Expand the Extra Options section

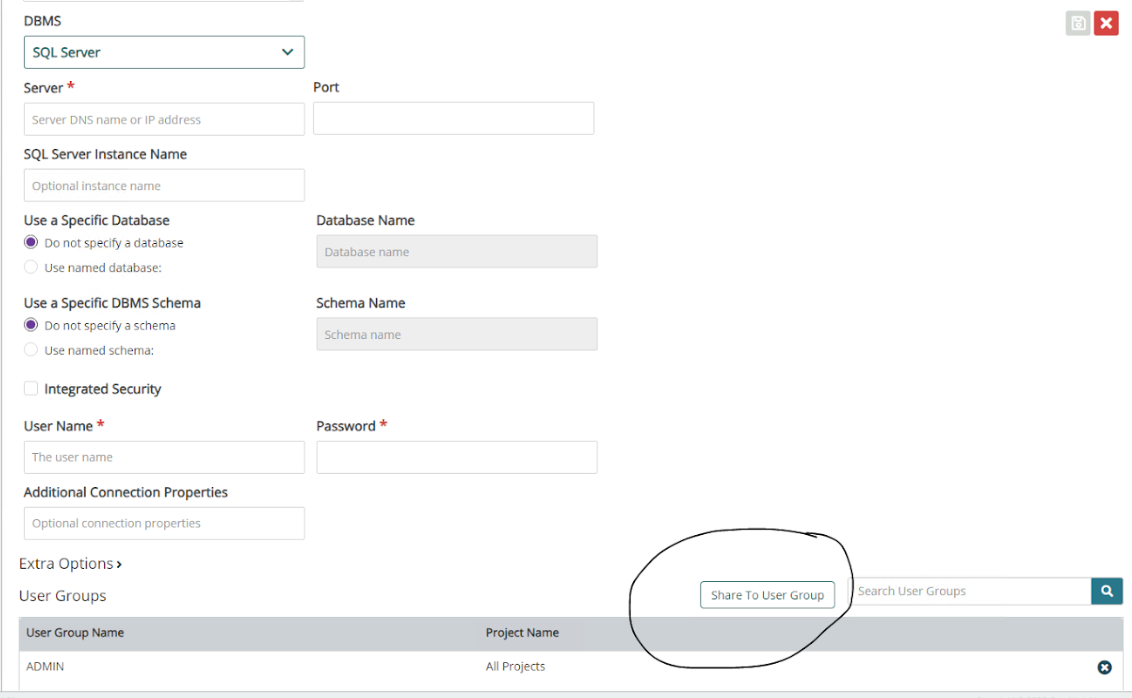pyautogui.click(x=70, y=564)
